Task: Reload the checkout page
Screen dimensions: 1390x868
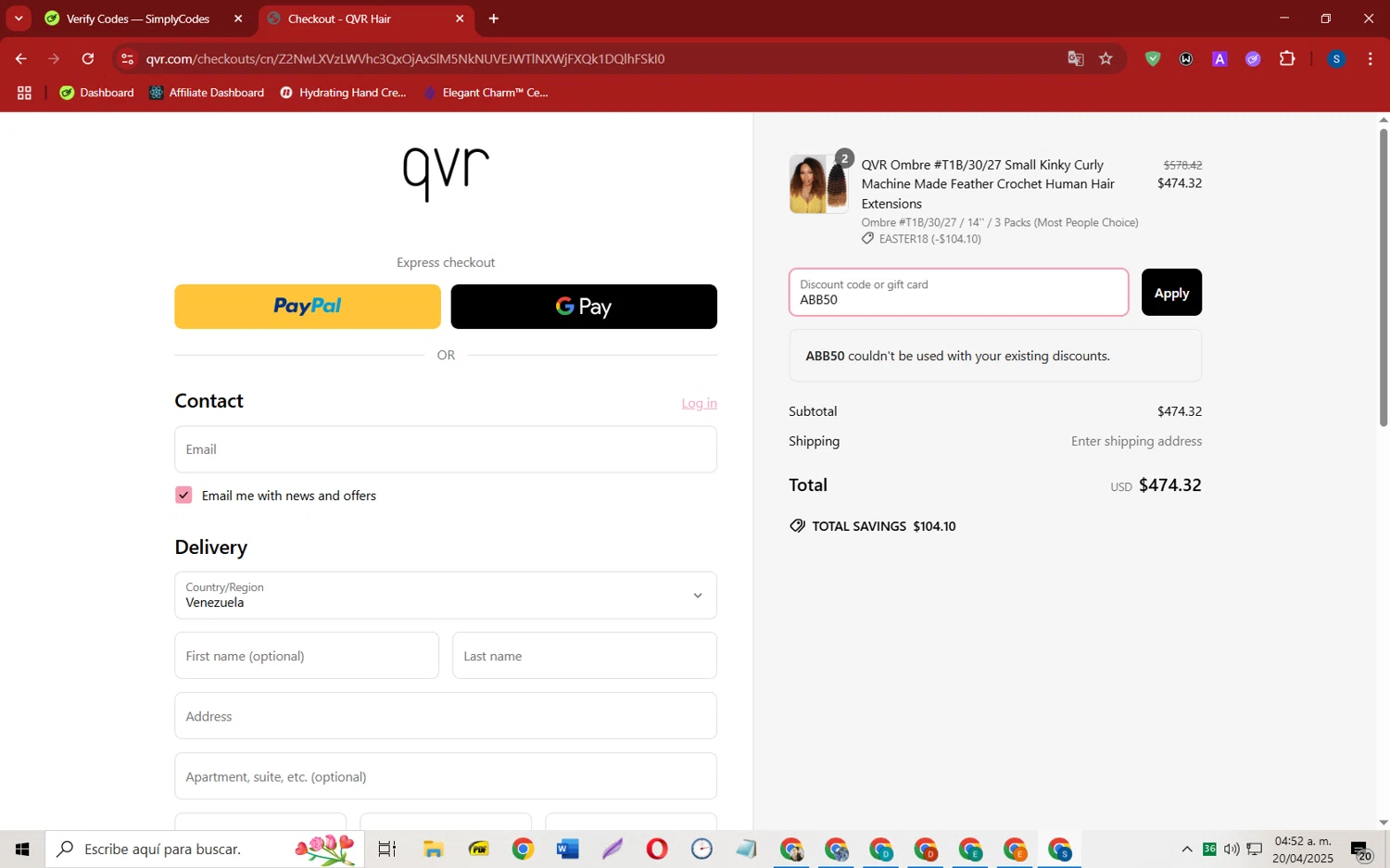Action: (88, 58)
